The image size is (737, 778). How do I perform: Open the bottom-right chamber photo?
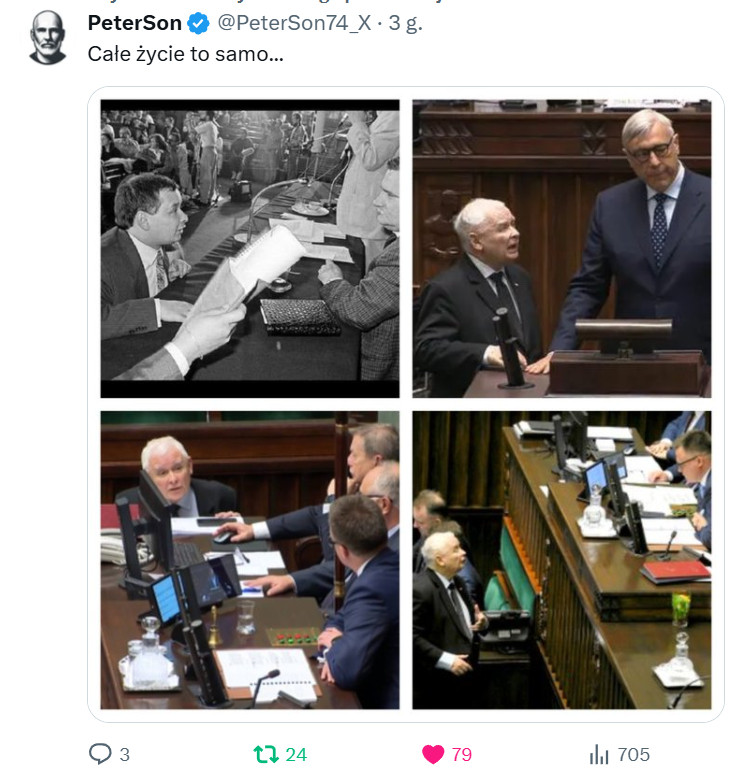(561, 560)
